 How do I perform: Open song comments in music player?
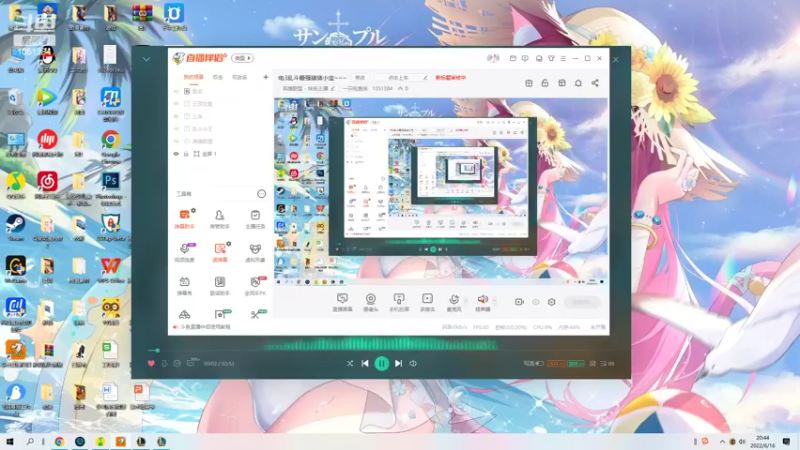[192, 363]
